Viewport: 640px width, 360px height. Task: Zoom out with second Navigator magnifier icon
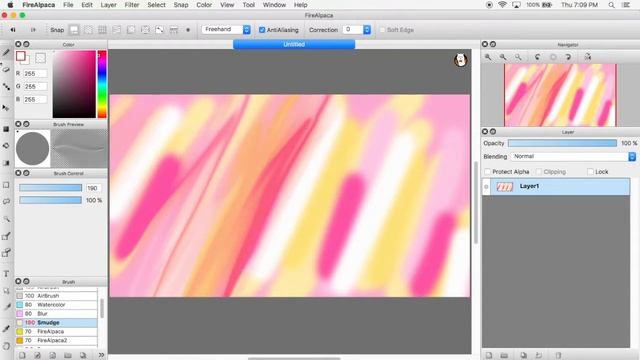(503, 57)
